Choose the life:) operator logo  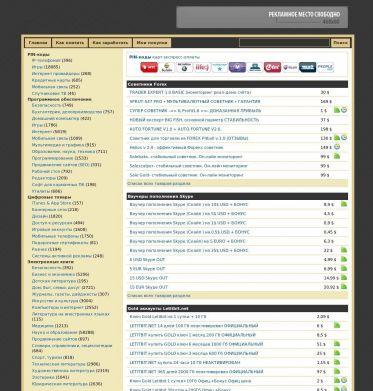click(x=202, y=68)
